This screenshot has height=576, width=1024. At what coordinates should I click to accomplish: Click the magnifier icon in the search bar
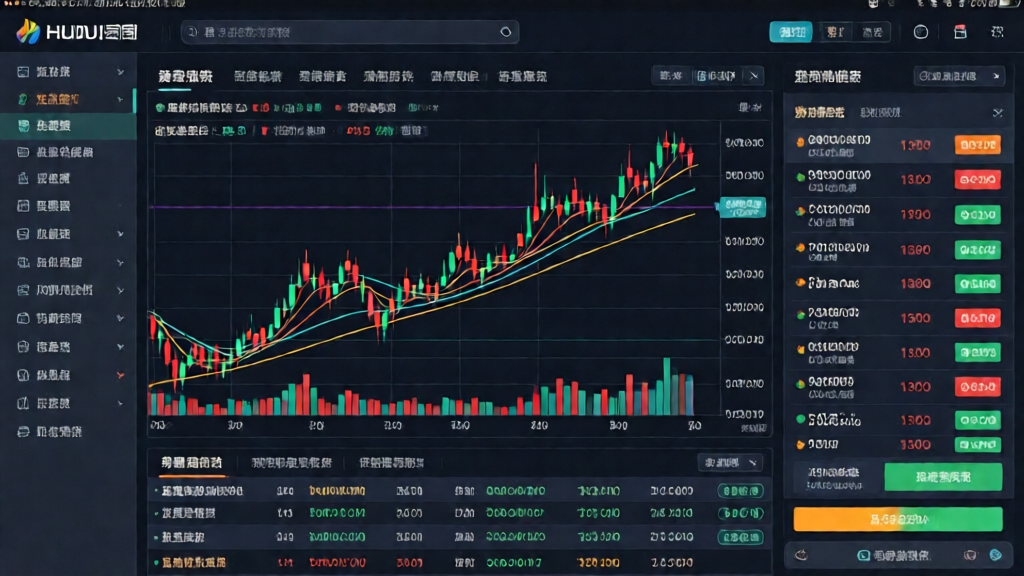pyautogui.click(x=505, y=32)
